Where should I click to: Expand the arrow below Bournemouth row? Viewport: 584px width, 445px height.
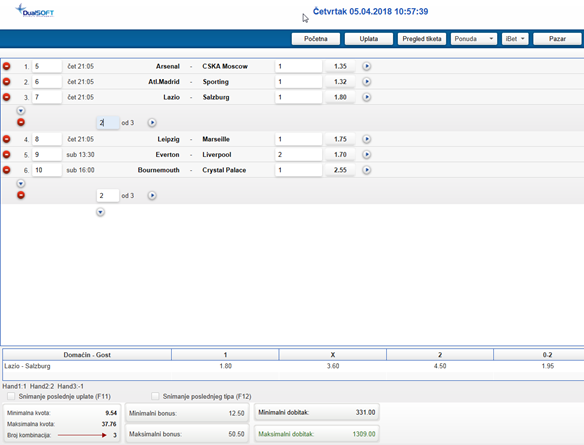[x=21, y=184]
